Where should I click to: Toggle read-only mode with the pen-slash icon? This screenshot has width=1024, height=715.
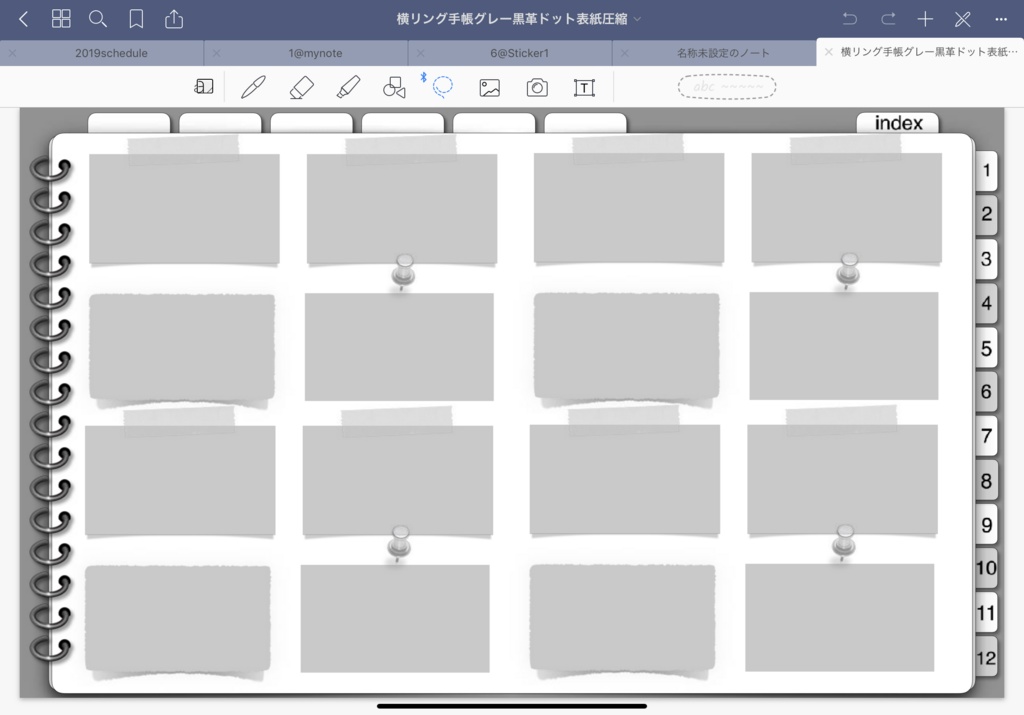(x=962, y=18)
